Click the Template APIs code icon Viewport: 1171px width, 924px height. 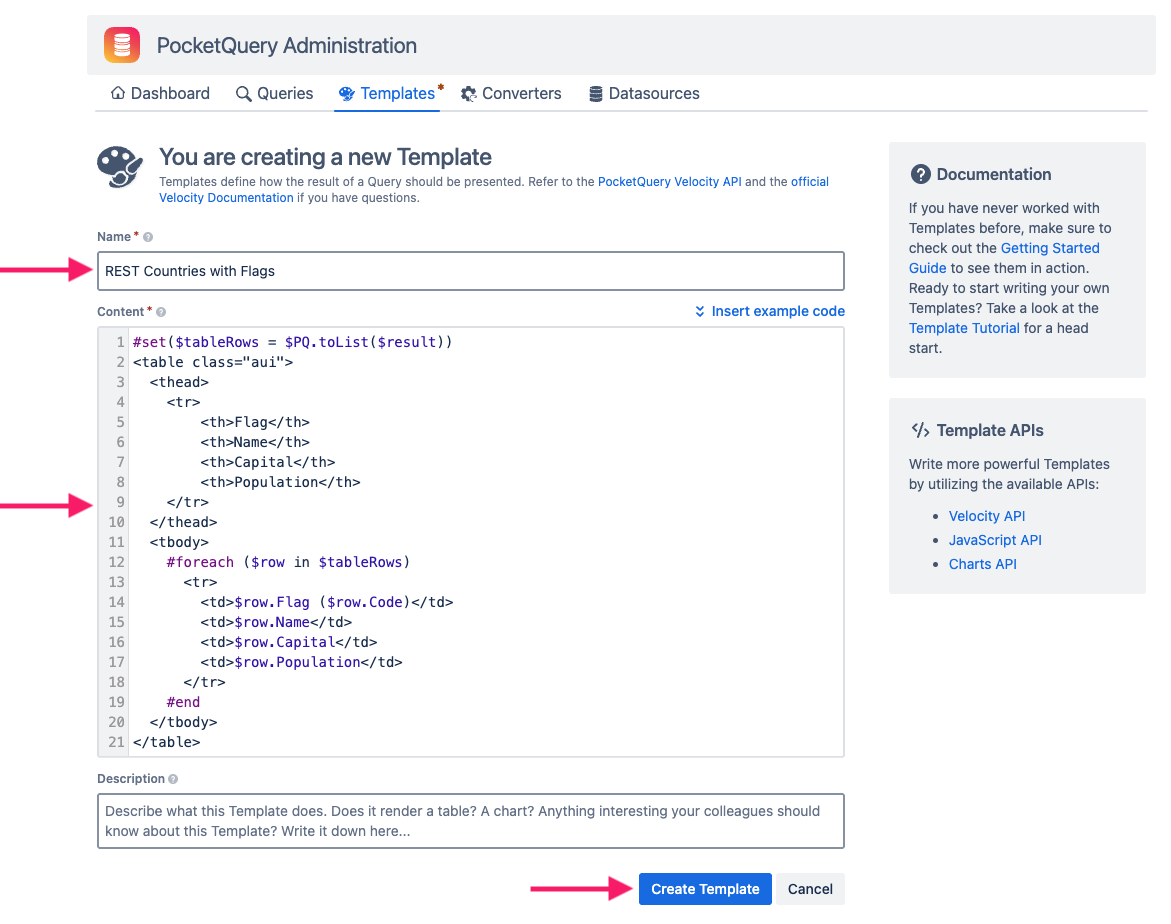click(x=920, y=430)
